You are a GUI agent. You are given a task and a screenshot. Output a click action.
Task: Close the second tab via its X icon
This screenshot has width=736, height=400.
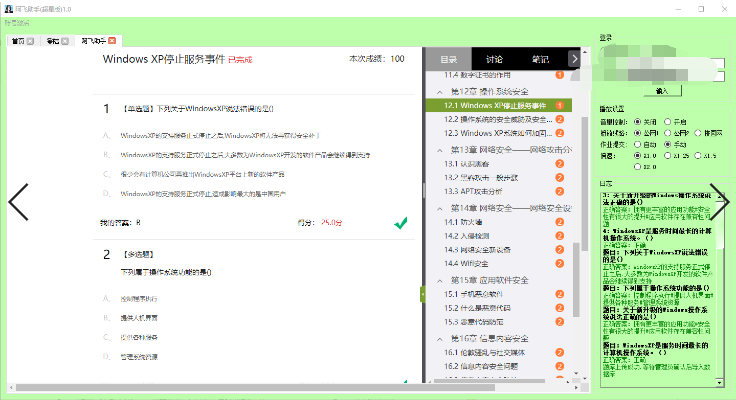click(x=65, y=41)
